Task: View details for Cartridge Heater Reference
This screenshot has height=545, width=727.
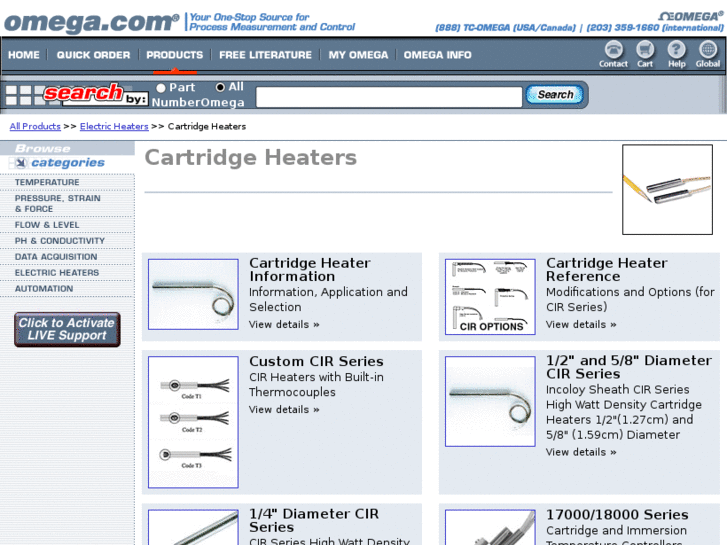Action: pos(581,324)
